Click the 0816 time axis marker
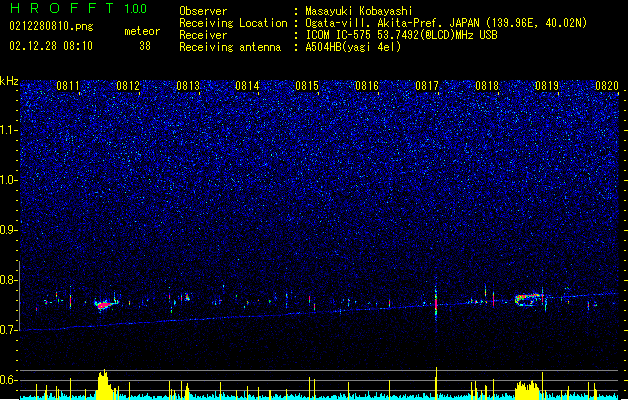The height and width of the screenshot is (400, 629). click(367, 86)
